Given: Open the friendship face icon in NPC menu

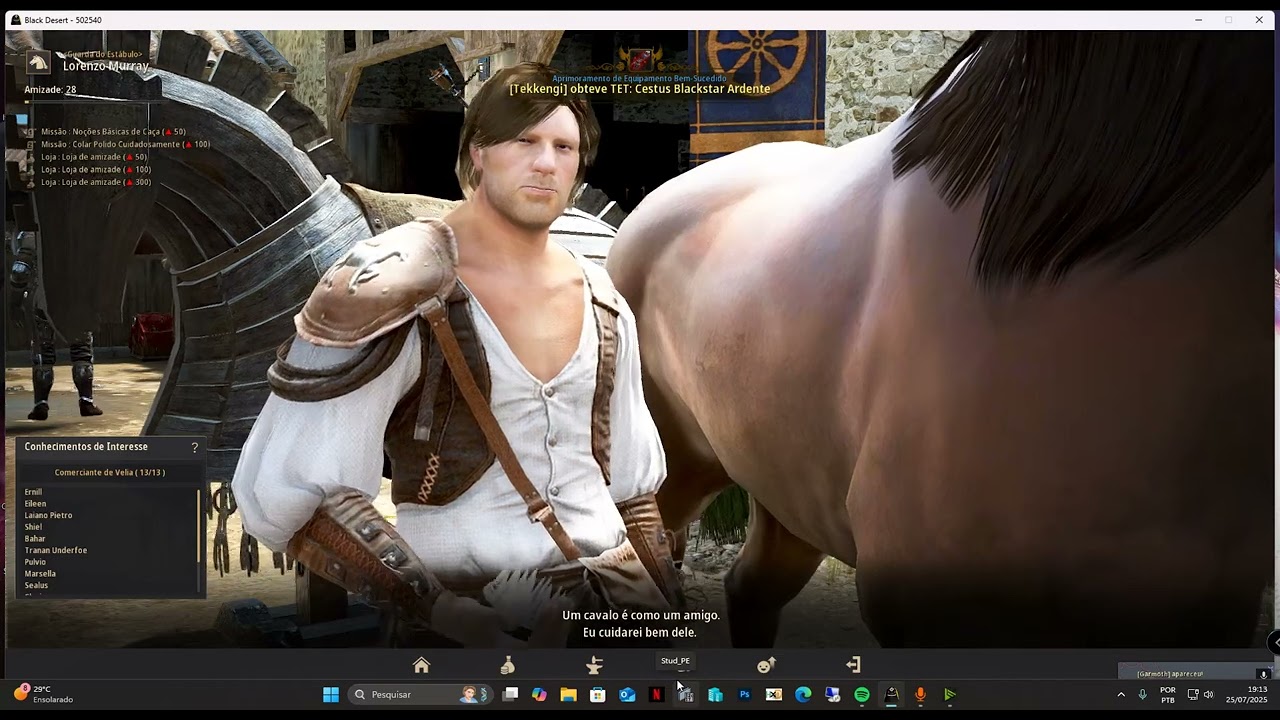Looking at the screenshot, I should click(x=766, y=665).
